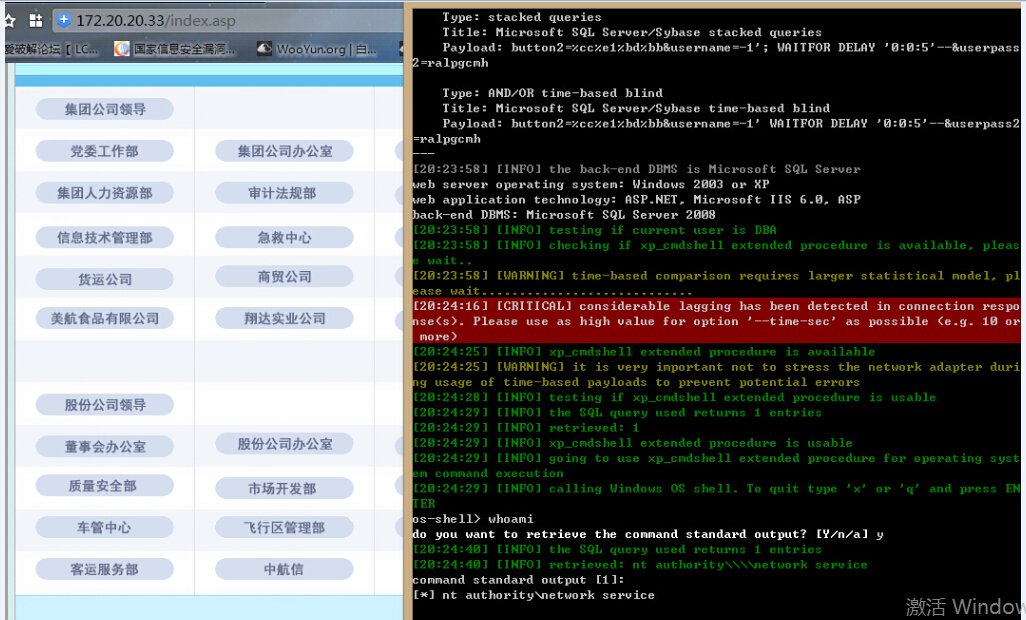Screen dimensions: 1026x620
Task: Click the red CRITICAL lagging warning in terminal
Action: click(x=716, y=321)
